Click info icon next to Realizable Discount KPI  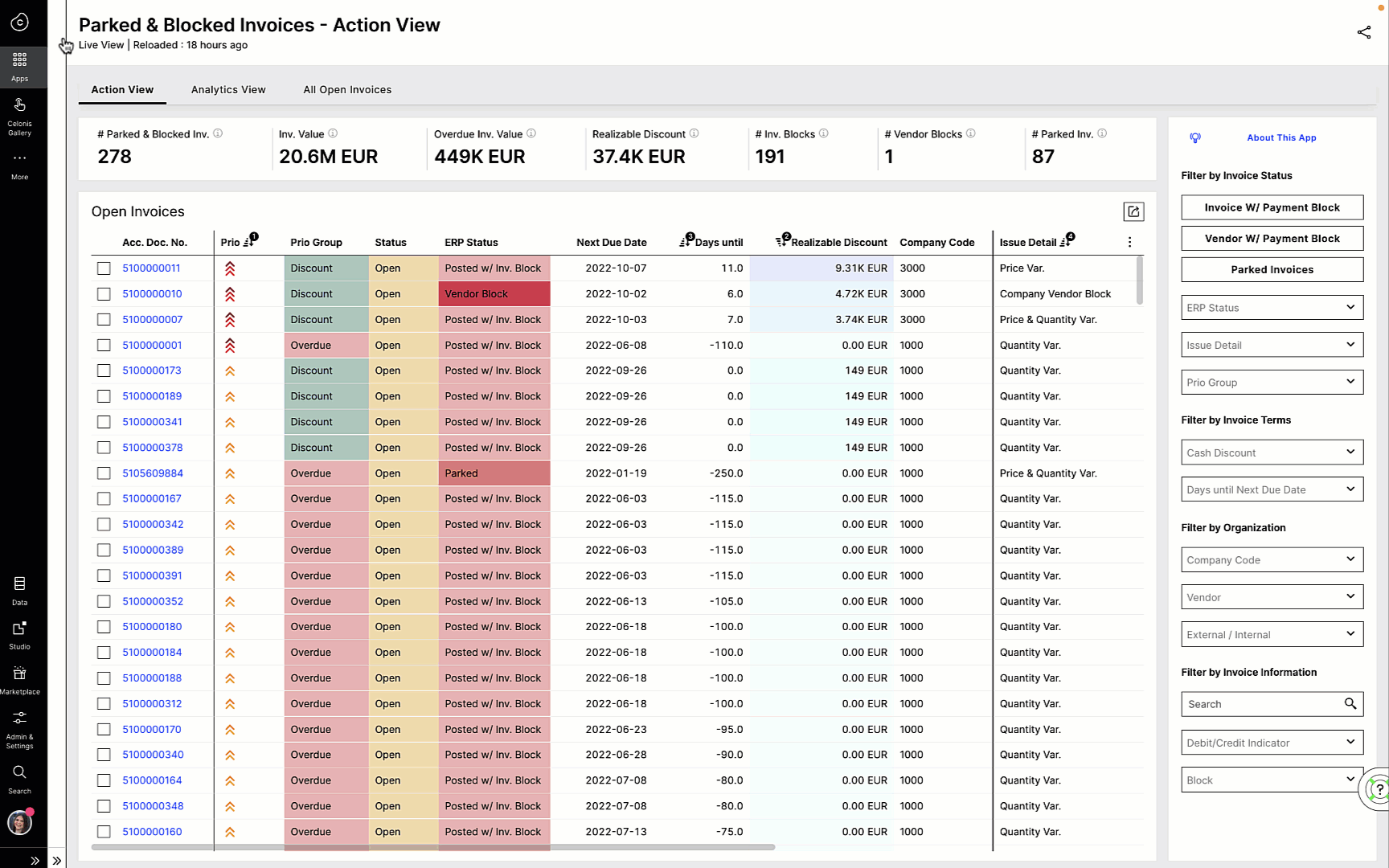pyautogui.click(x=694, y=133)
